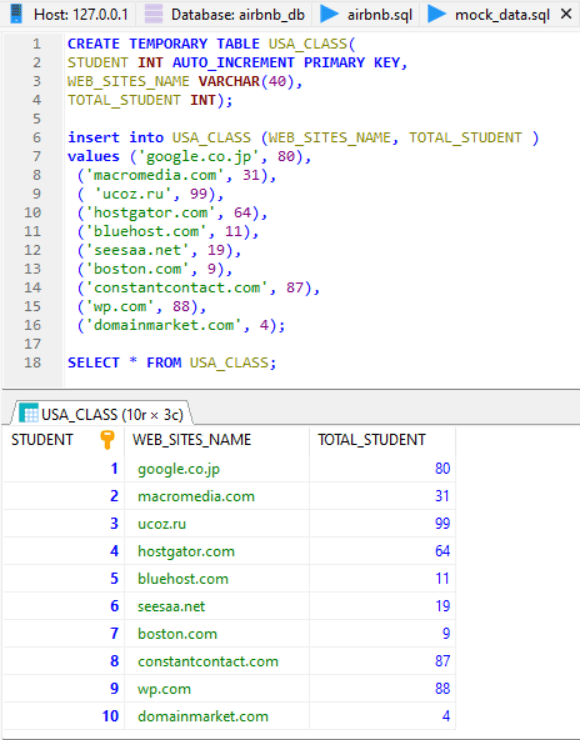
Task: Select the seesaa.net result cell
Action: [217, 606]
